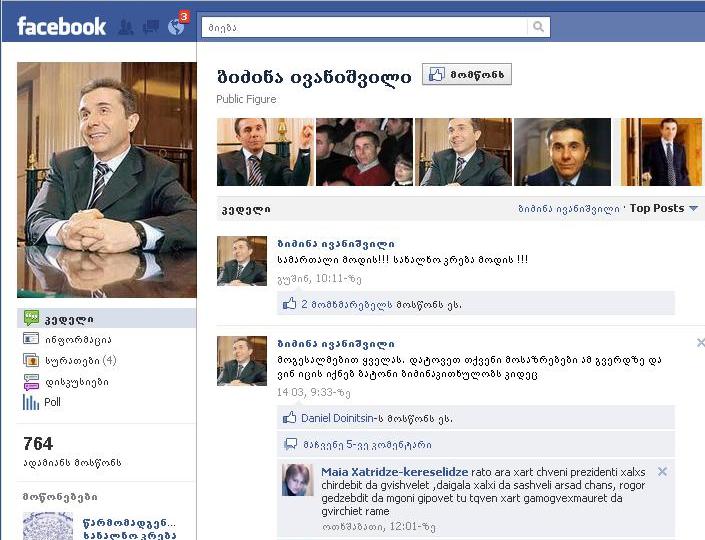Viewport: 705px width, 540px height.
Task: Click second post timestamp 14.03, 9:33
Action: point(313,393)
